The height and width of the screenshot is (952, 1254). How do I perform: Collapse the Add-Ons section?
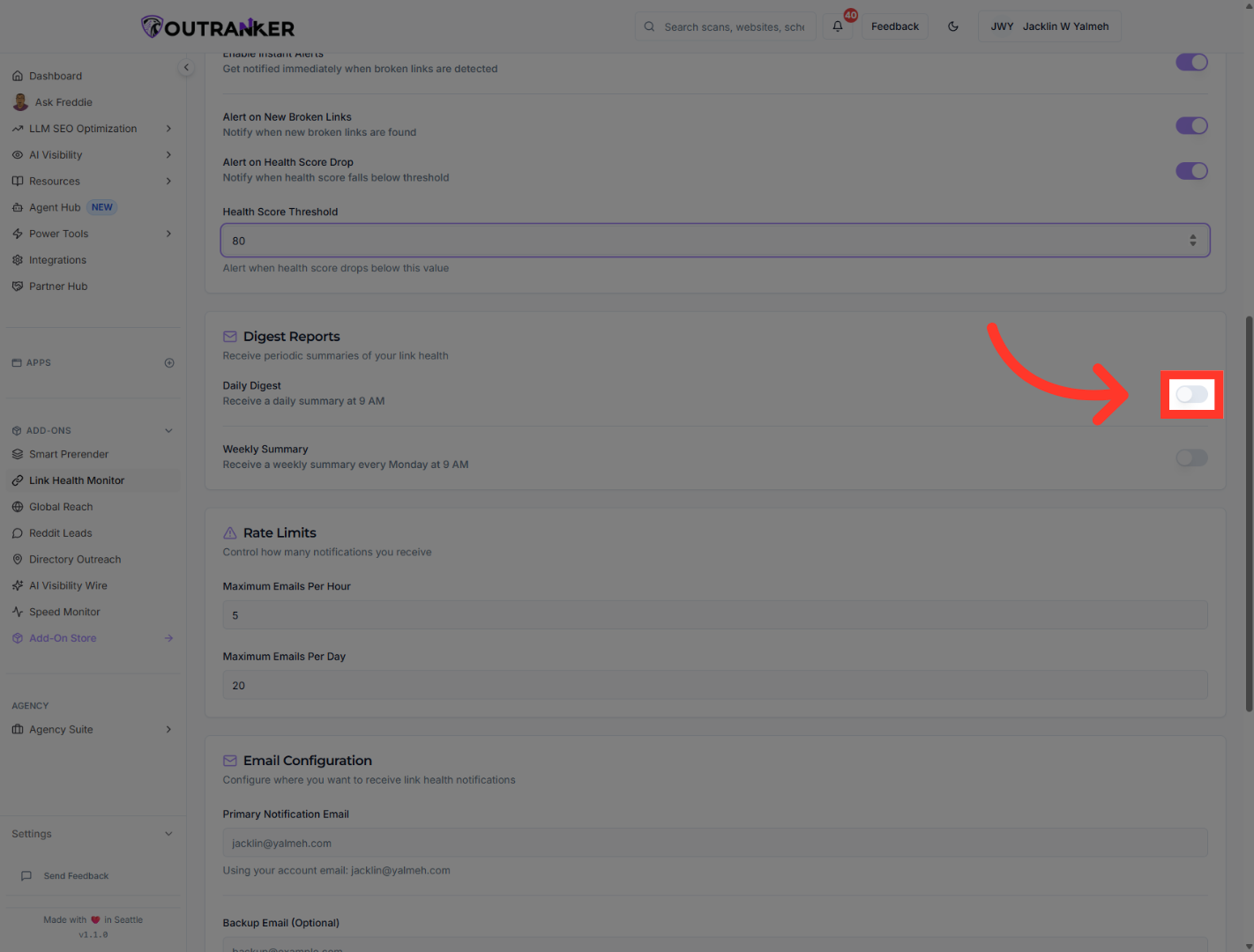pyautogui.click(x=168, y=431)
